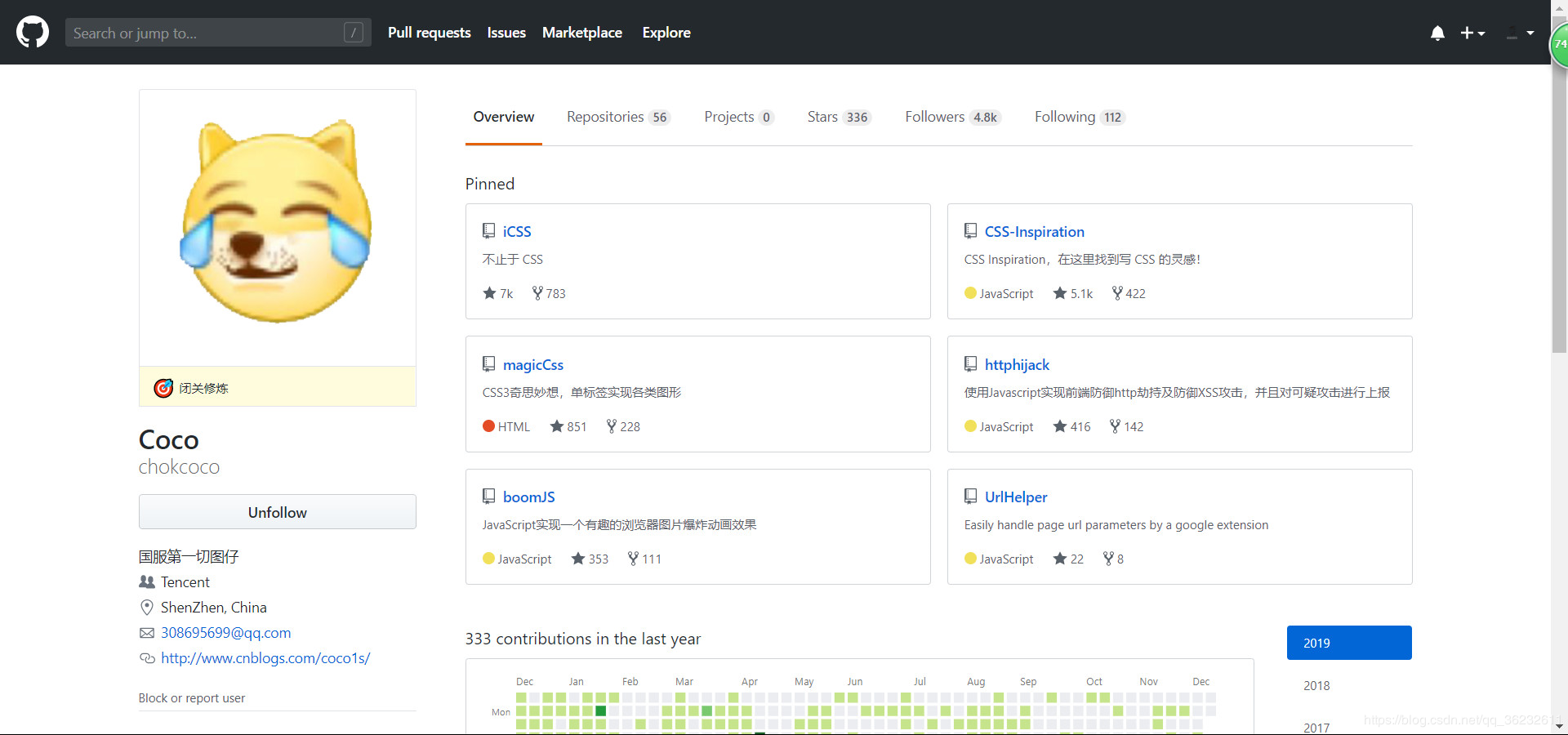Open the boomJS repository link
The width and height of the screenshot is (1568, 735).
(x=529, y=497)
